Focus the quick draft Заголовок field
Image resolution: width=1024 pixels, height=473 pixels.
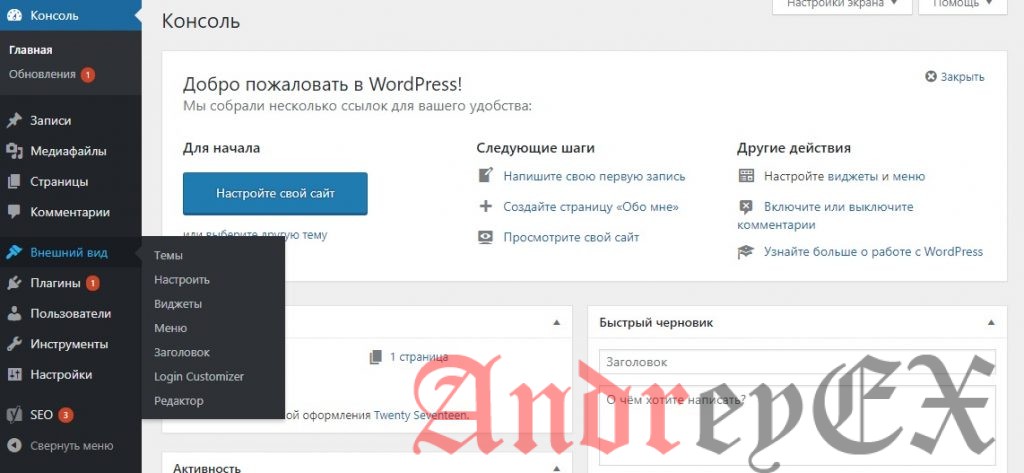797,362
